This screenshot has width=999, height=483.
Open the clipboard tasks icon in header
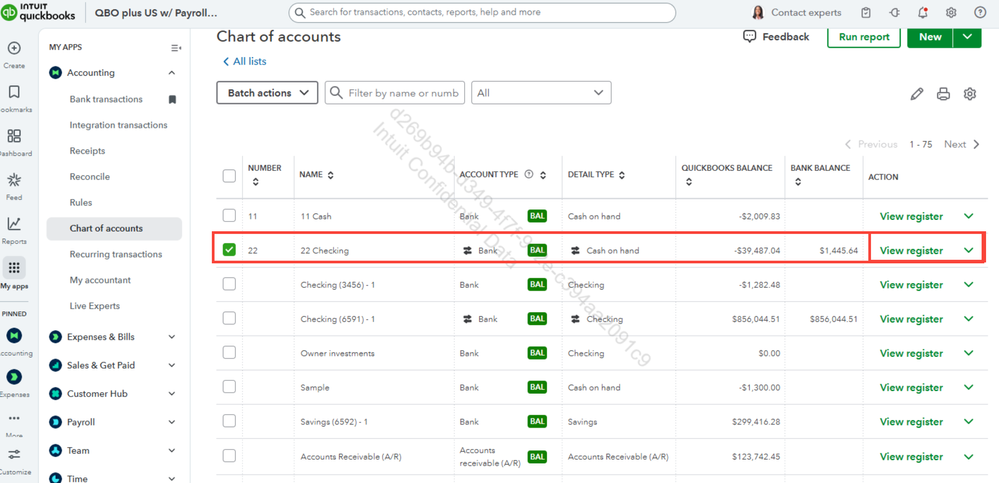coord(866,12)
